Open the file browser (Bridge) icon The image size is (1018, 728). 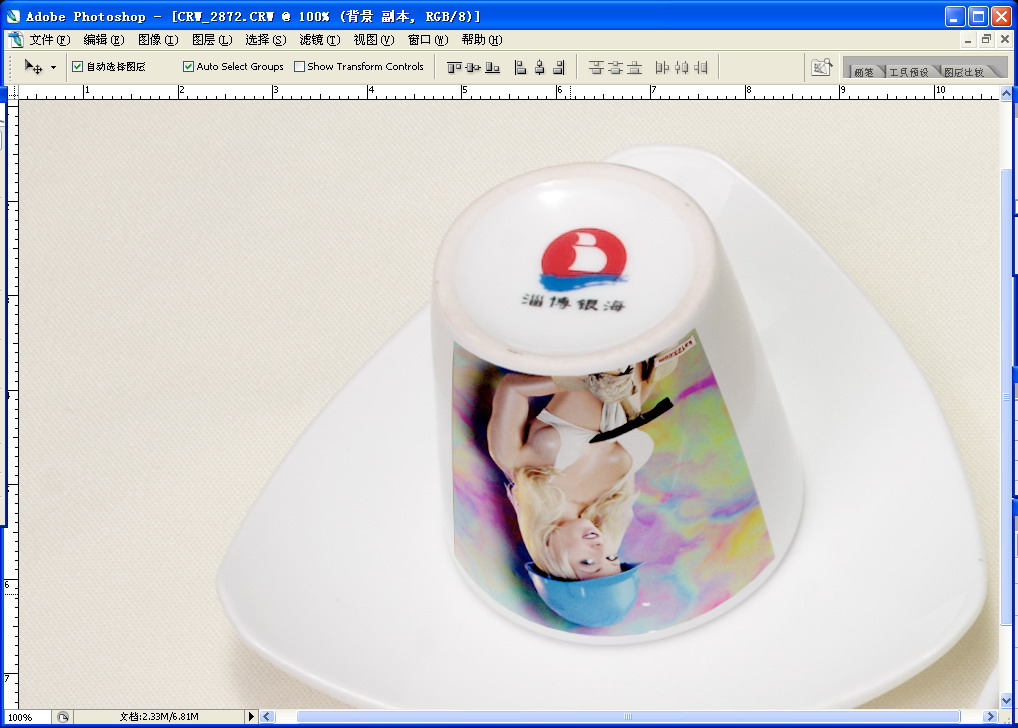821,67
